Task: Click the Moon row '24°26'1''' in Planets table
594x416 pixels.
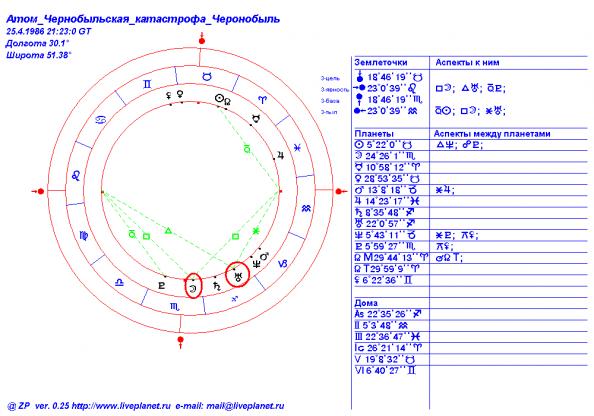Action: pos(385,156)
